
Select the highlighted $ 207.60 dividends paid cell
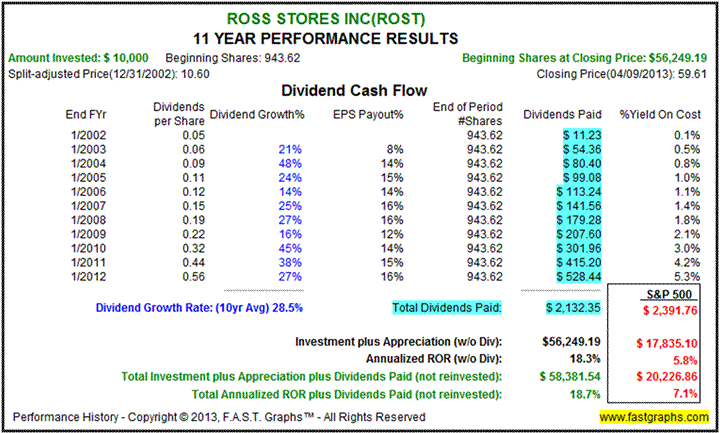coord(579,234)
